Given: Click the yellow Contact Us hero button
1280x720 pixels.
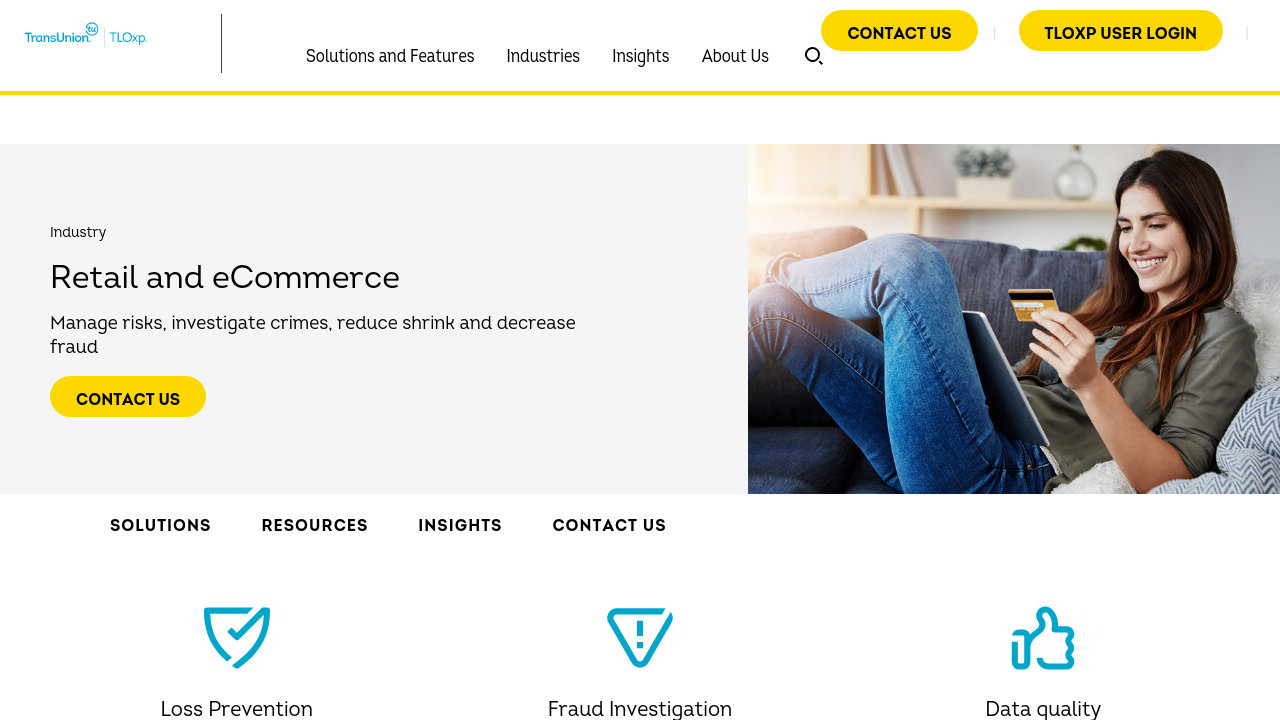Looking at the screenshot, I should (128, 397).
